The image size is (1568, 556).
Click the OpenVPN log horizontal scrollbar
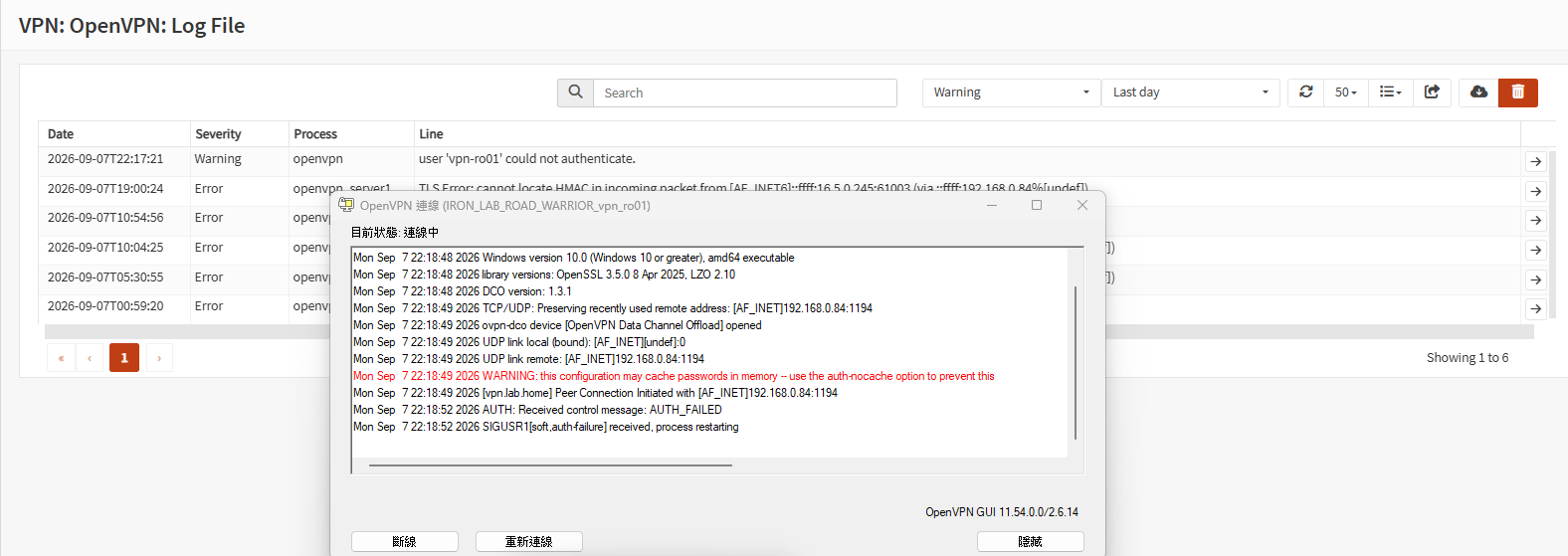point(550,464)
